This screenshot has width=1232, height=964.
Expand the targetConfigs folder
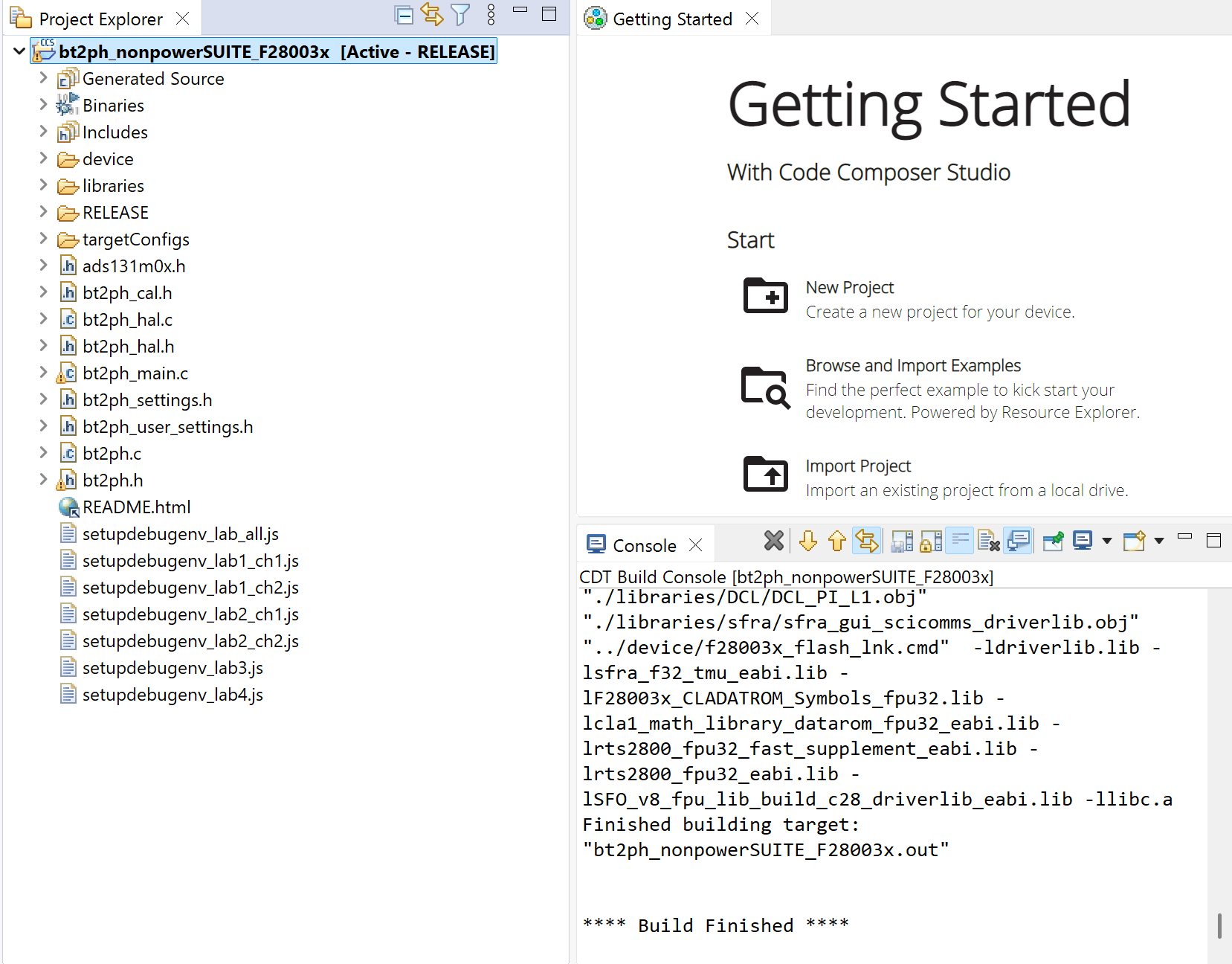click(43, 239)
